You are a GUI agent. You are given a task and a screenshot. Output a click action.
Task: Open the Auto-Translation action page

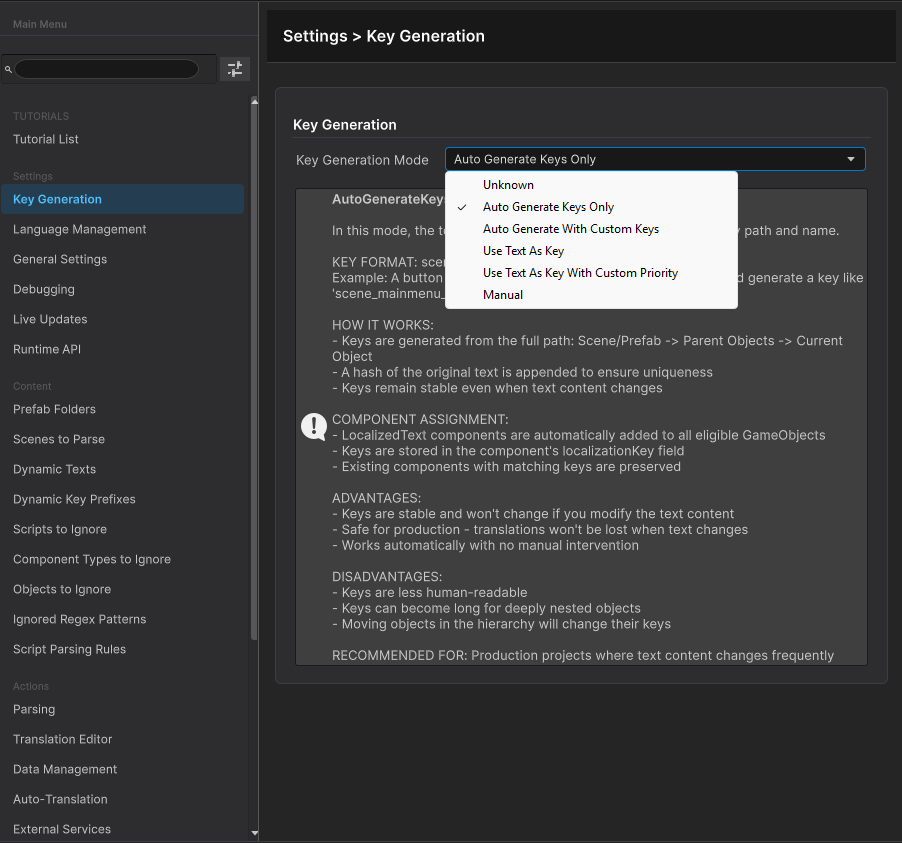coord(58,799)
